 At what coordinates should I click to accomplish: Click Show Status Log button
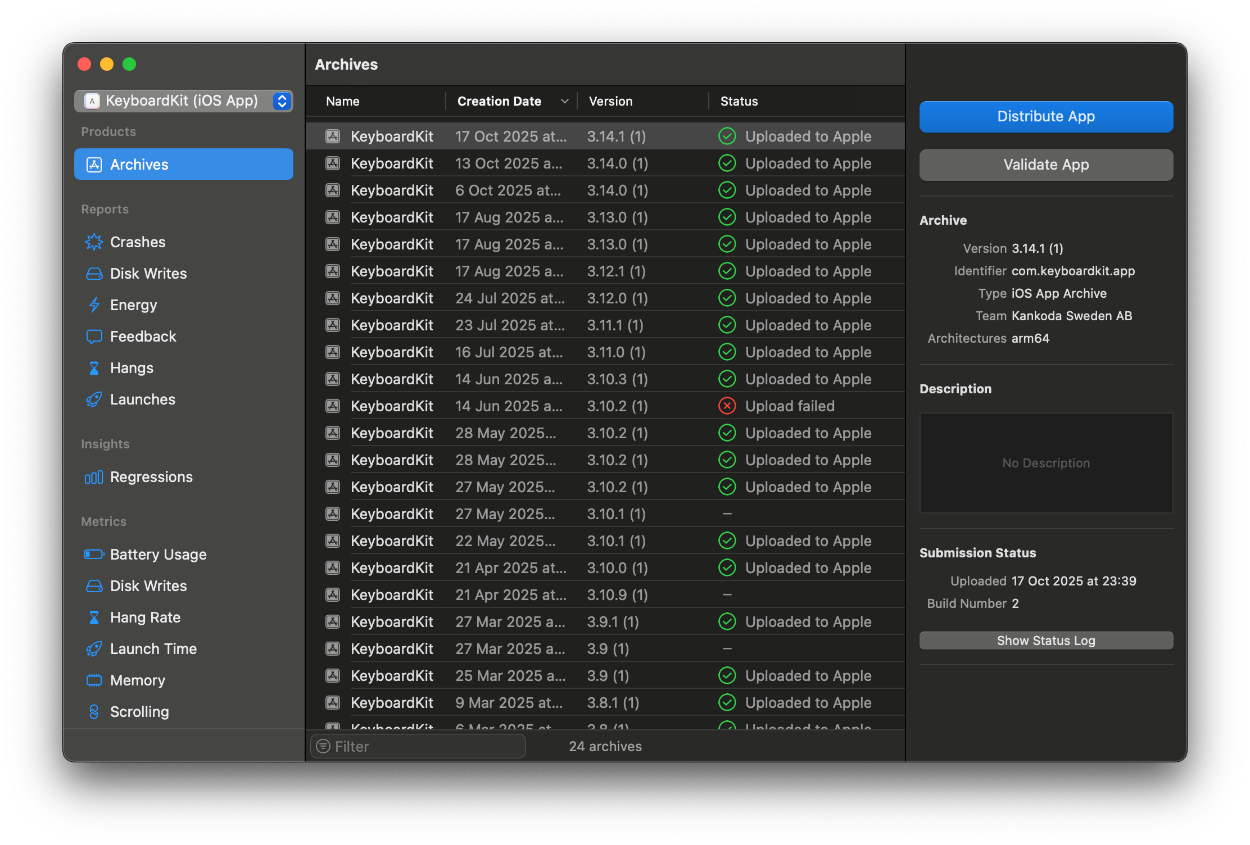click(1045, 641)
